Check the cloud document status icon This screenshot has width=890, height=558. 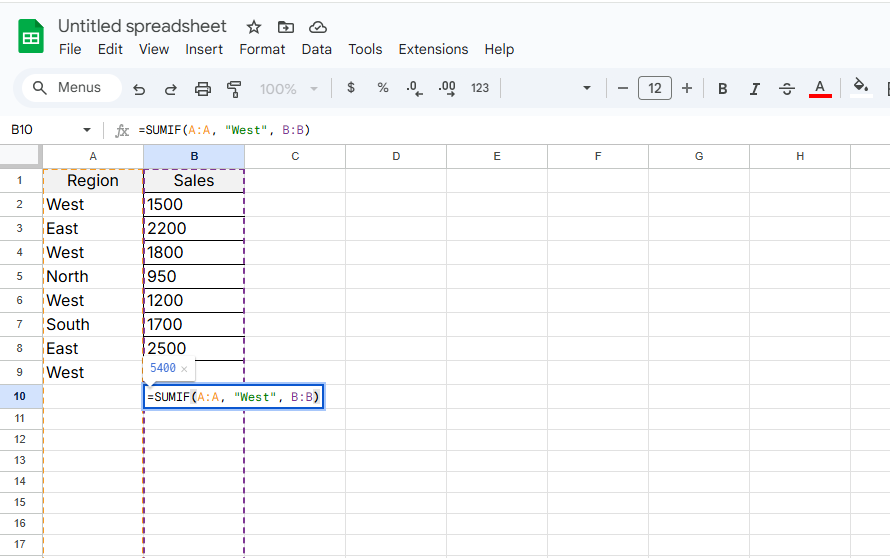click(x=318, y=27)
